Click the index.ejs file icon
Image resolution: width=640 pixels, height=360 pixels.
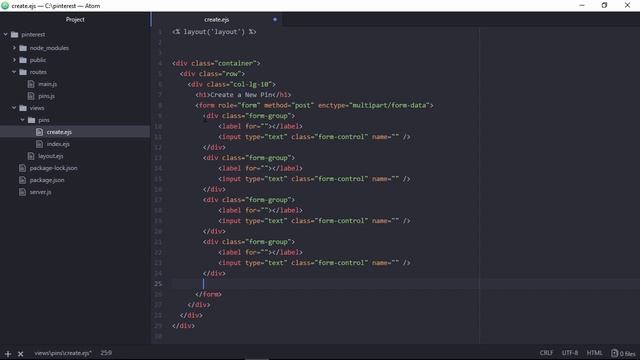[x=40, y=144]
